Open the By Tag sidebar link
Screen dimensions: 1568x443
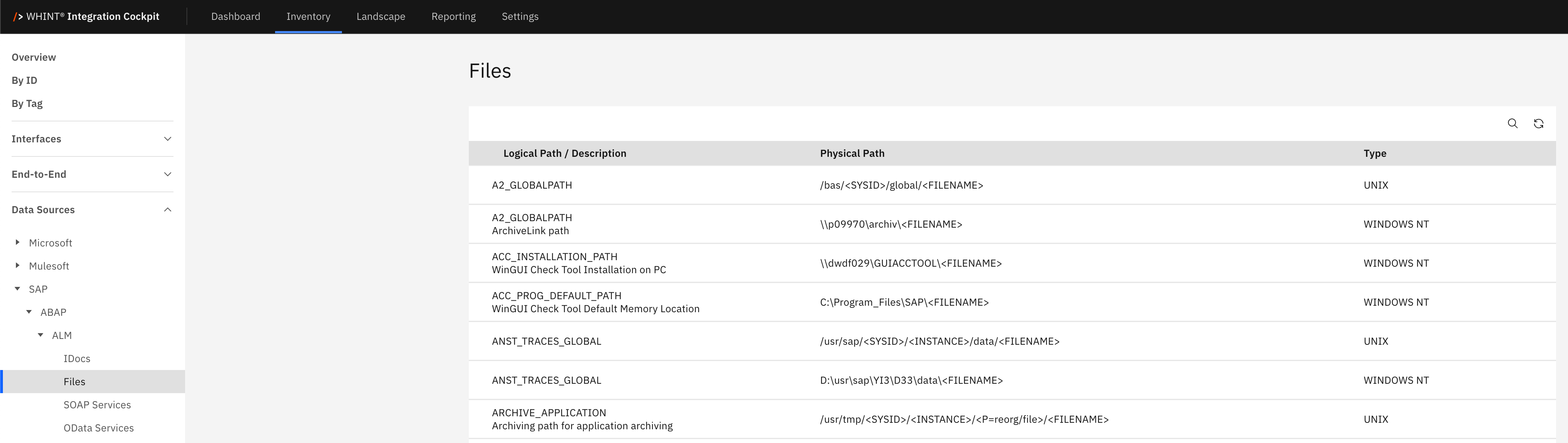[x=27, y=103]
